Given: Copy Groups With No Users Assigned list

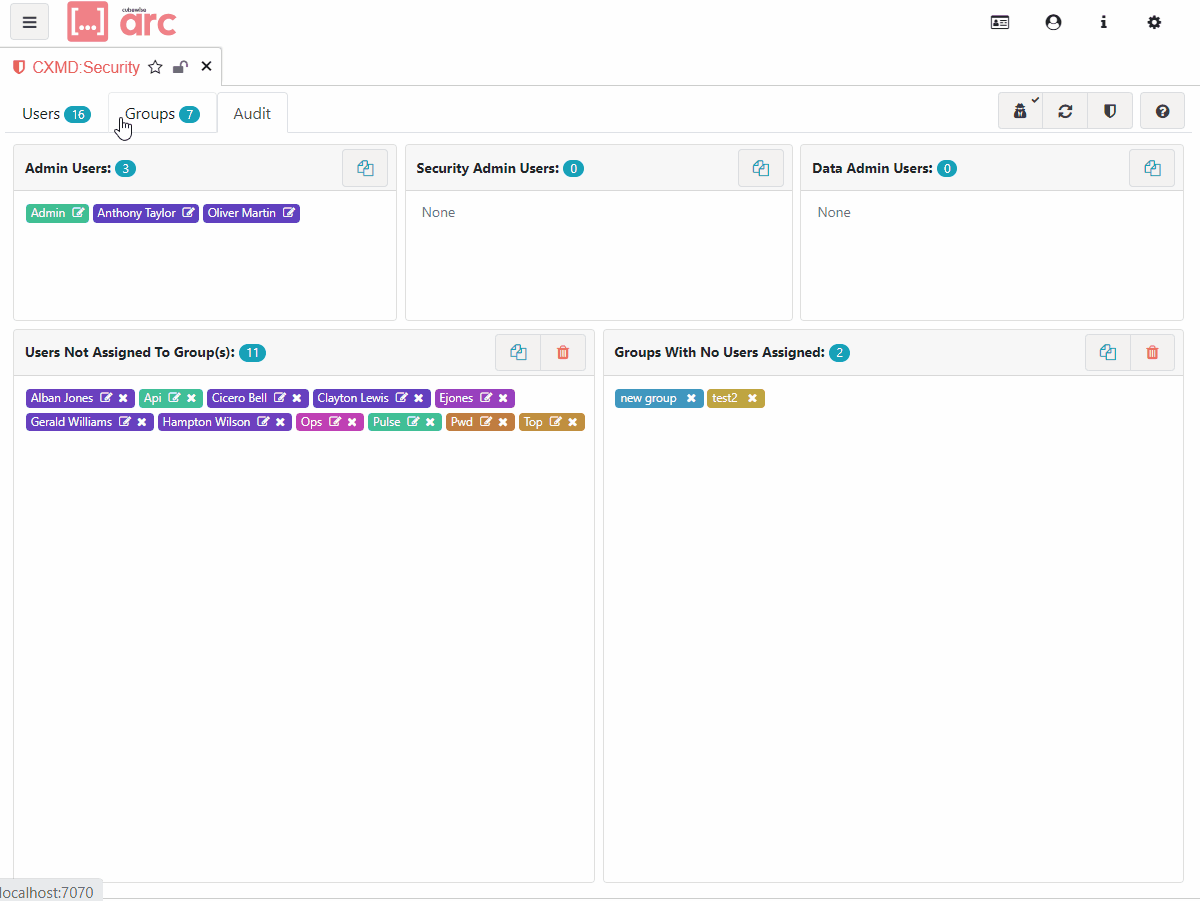Looking at the screenshot, I should point(1108,352).
